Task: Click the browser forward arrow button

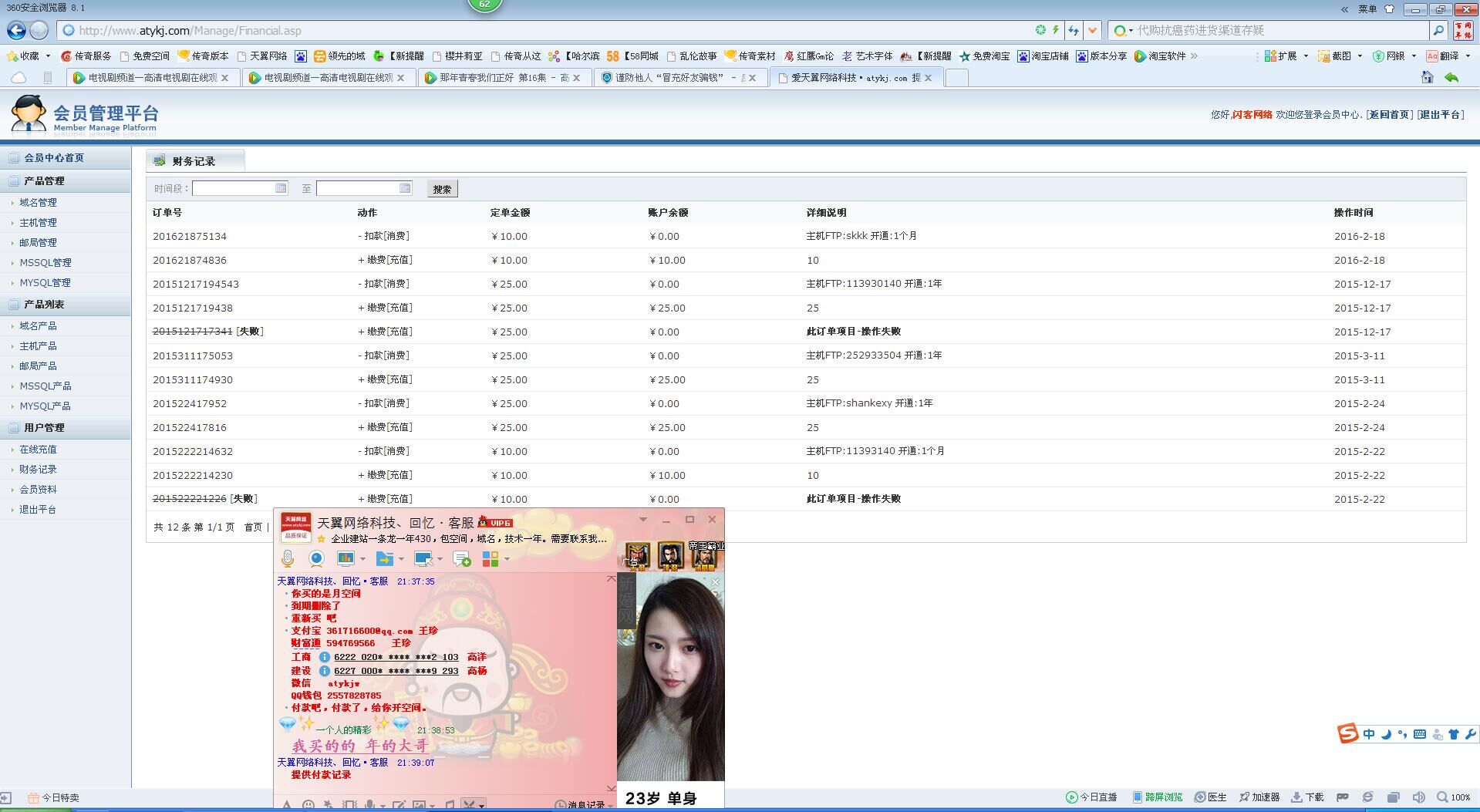Action: [39, 30]
